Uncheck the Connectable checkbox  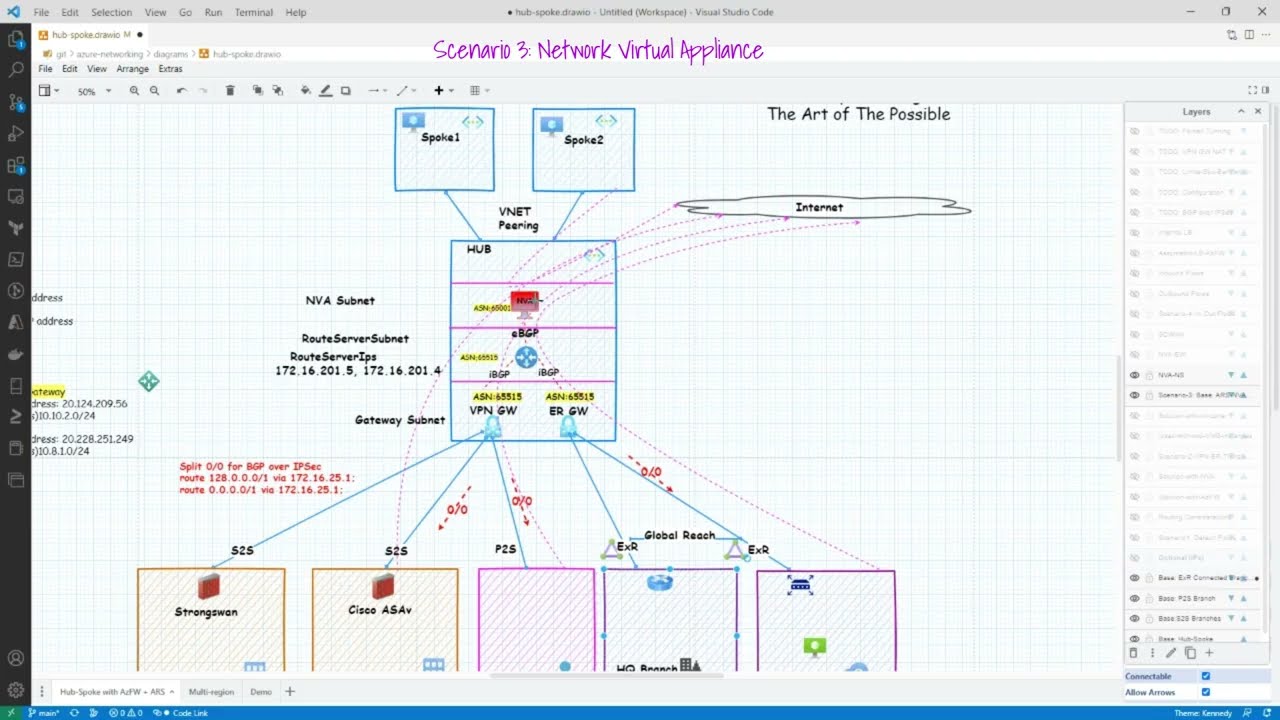click(1206, 676)
